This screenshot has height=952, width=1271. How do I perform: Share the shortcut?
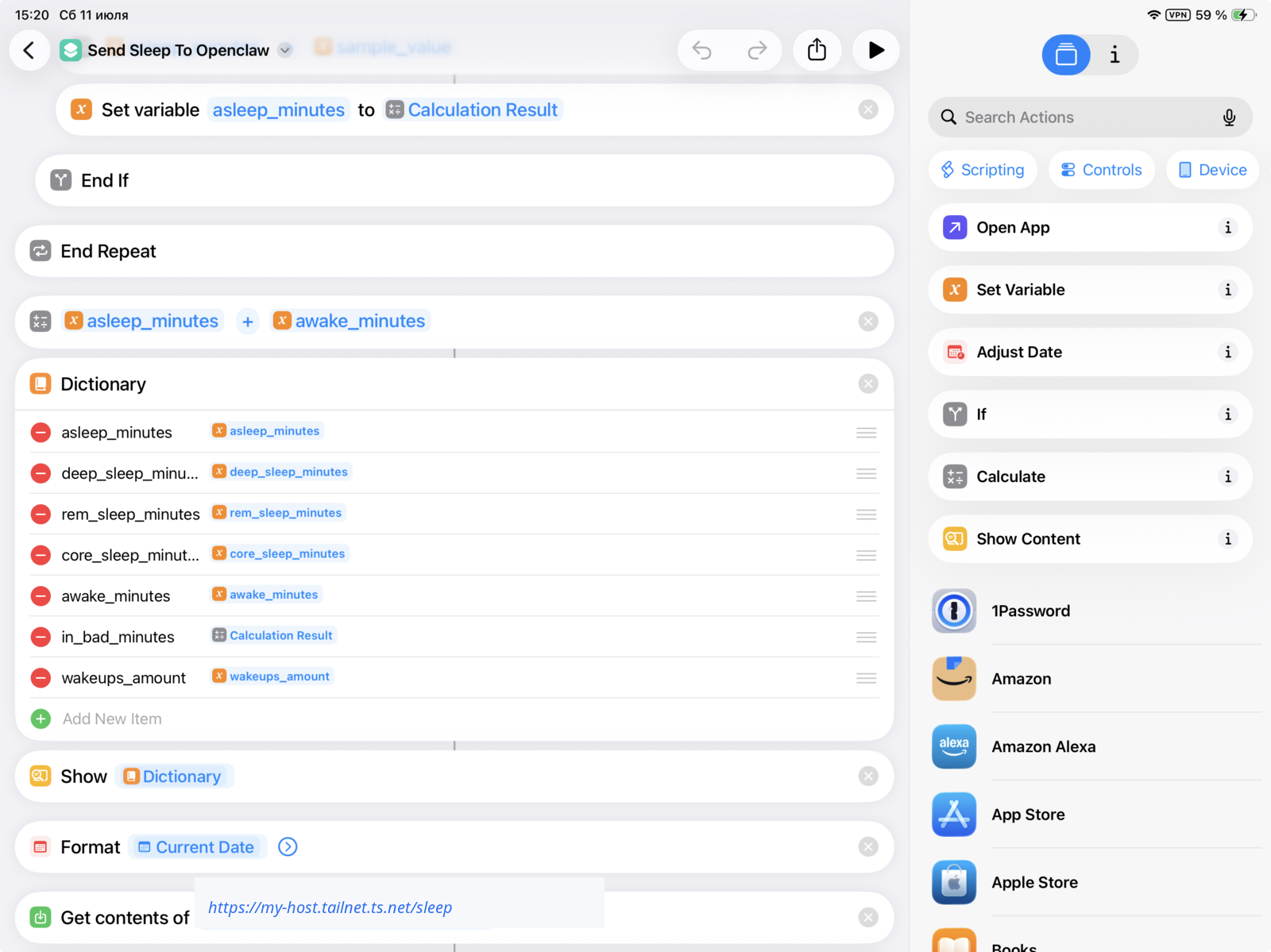coord(817,50)
